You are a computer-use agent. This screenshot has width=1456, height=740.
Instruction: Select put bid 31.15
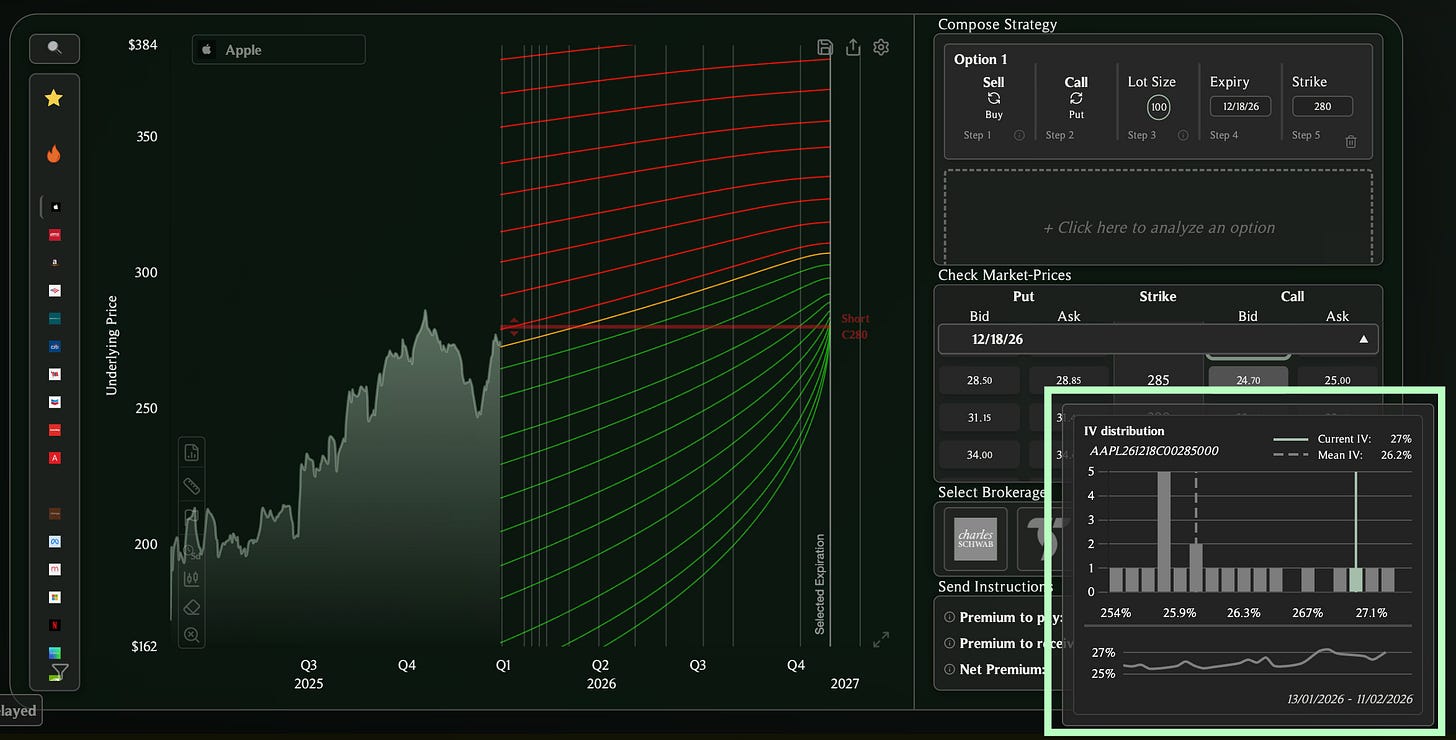pos(979,417)
